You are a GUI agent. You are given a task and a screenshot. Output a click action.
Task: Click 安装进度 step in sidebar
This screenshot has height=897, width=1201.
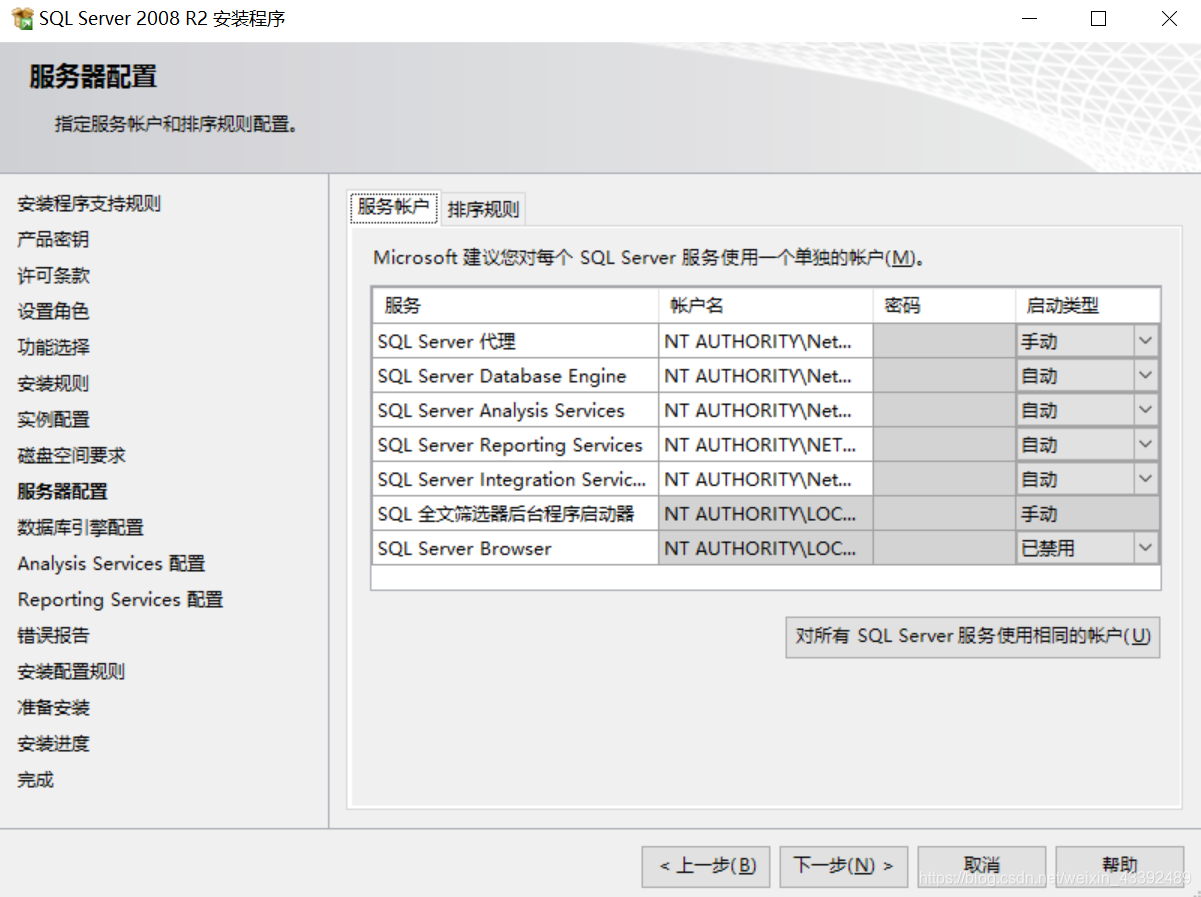click(x=53, y=744)
